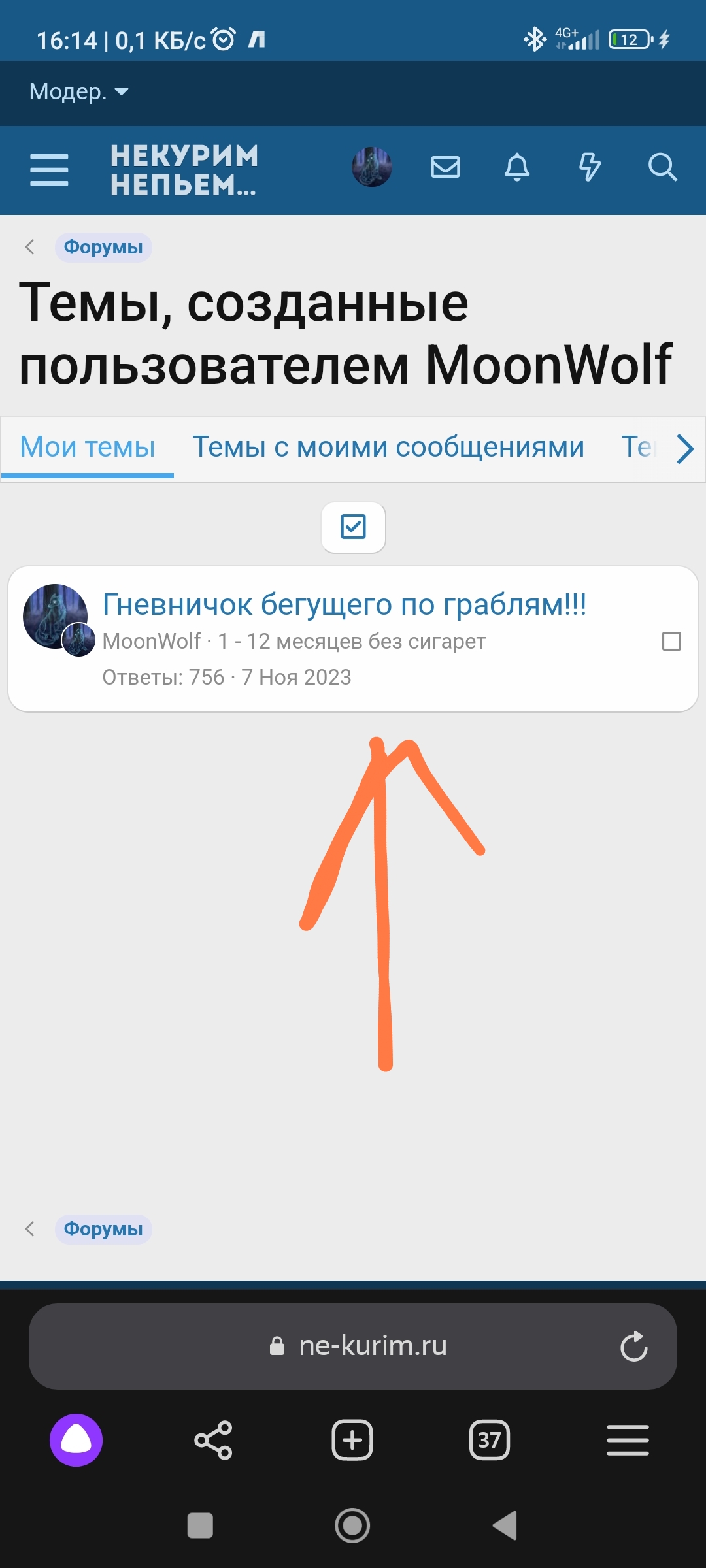The height and width of the screenshot is (1568, 706).
Task: Open the private messages envelope icon
Action: click(x=445, y=167)
